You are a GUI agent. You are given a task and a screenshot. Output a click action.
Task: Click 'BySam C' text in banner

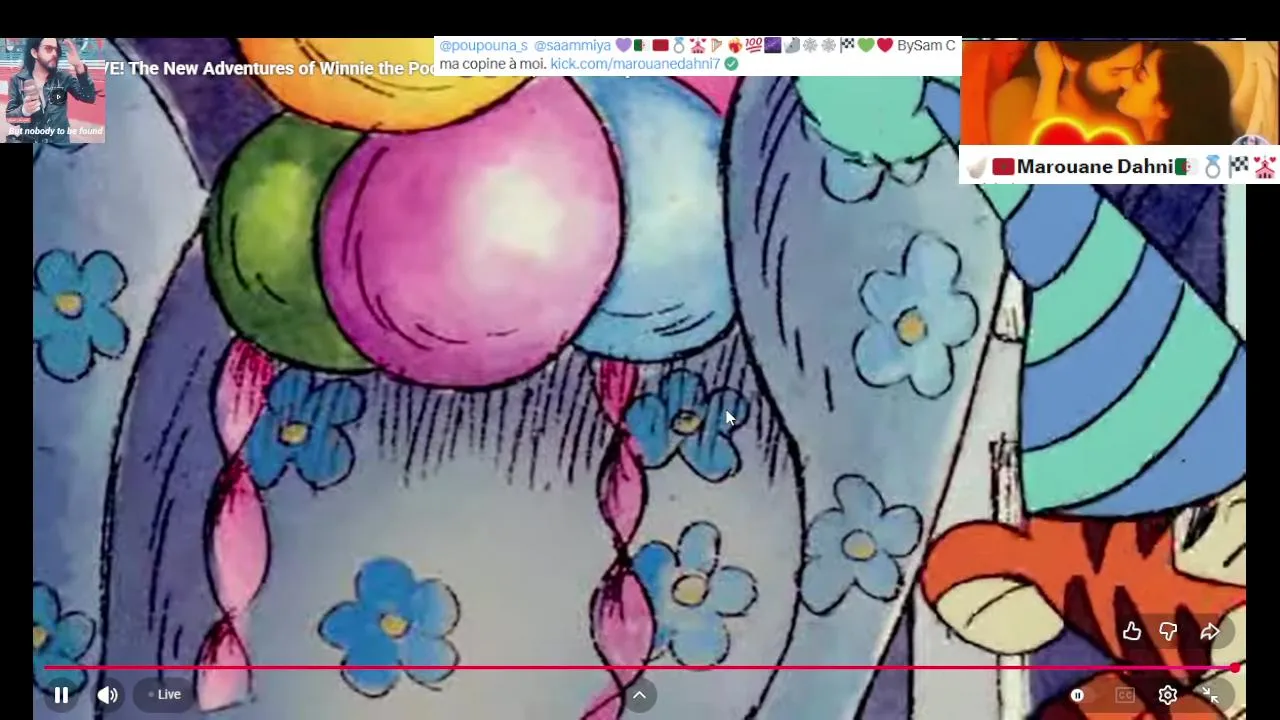pyautogui.click(x=926, y=45)
